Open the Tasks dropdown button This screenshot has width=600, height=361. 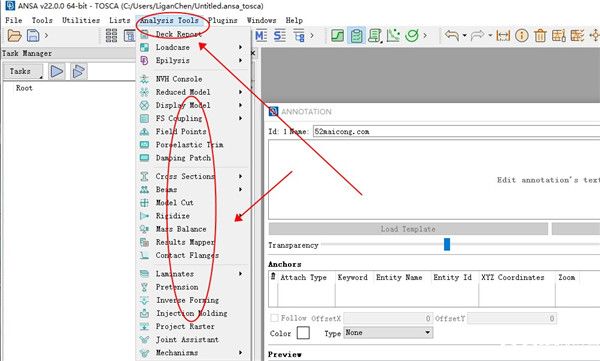(23, 71)
